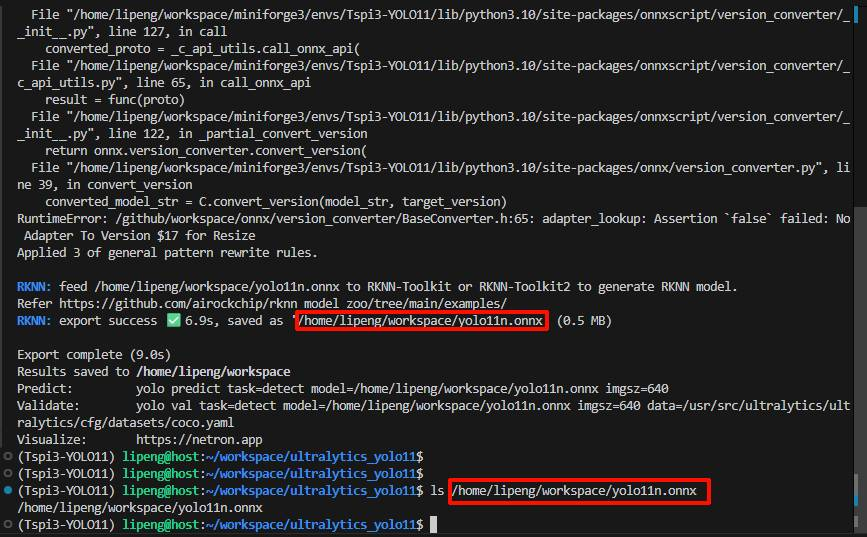This screenshot has width=867, height=537.
Task: Click the first empty prompt's command marker circle
Action: 8,456
